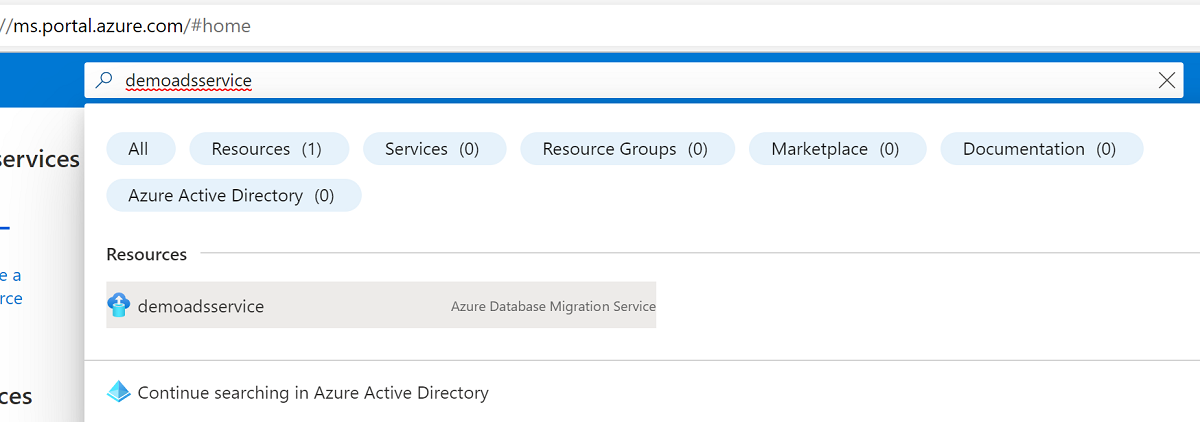Image resolution: width=1200 pixels, height=422 pixels.
Task: Filter results by Resources (1)
Action: click(268, 149)
